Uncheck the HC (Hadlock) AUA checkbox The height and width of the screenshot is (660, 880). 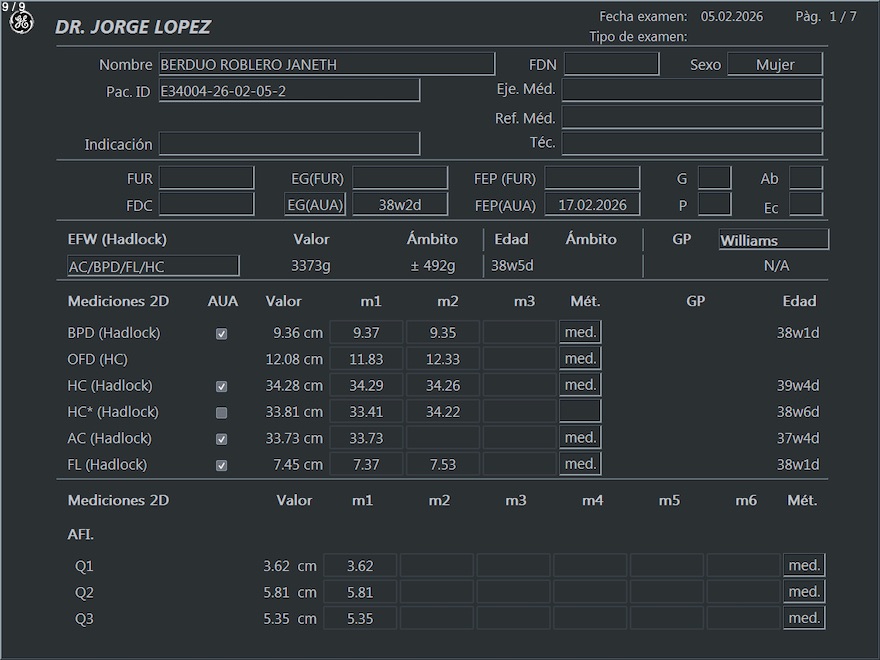click(221, 386)
